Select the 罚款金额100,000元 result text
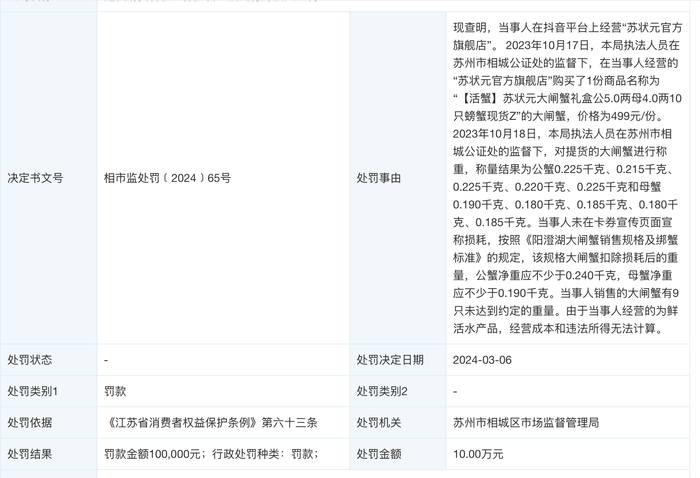This screenshot has height=478, width=700. click(x=153, y=454)
